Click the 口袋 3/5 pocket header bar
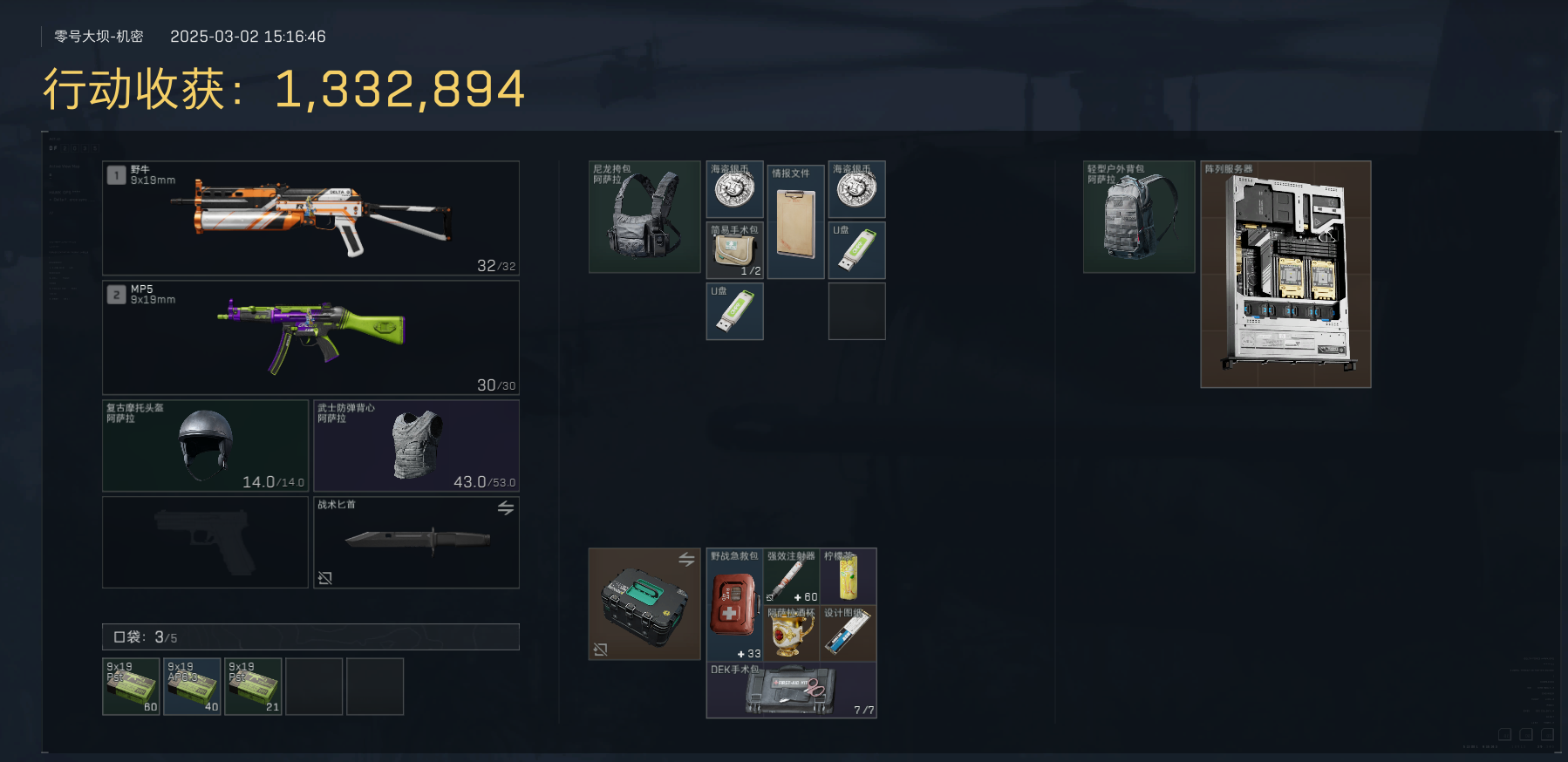The width and height of the screenshot is (1568, 762). pos(310,636)
